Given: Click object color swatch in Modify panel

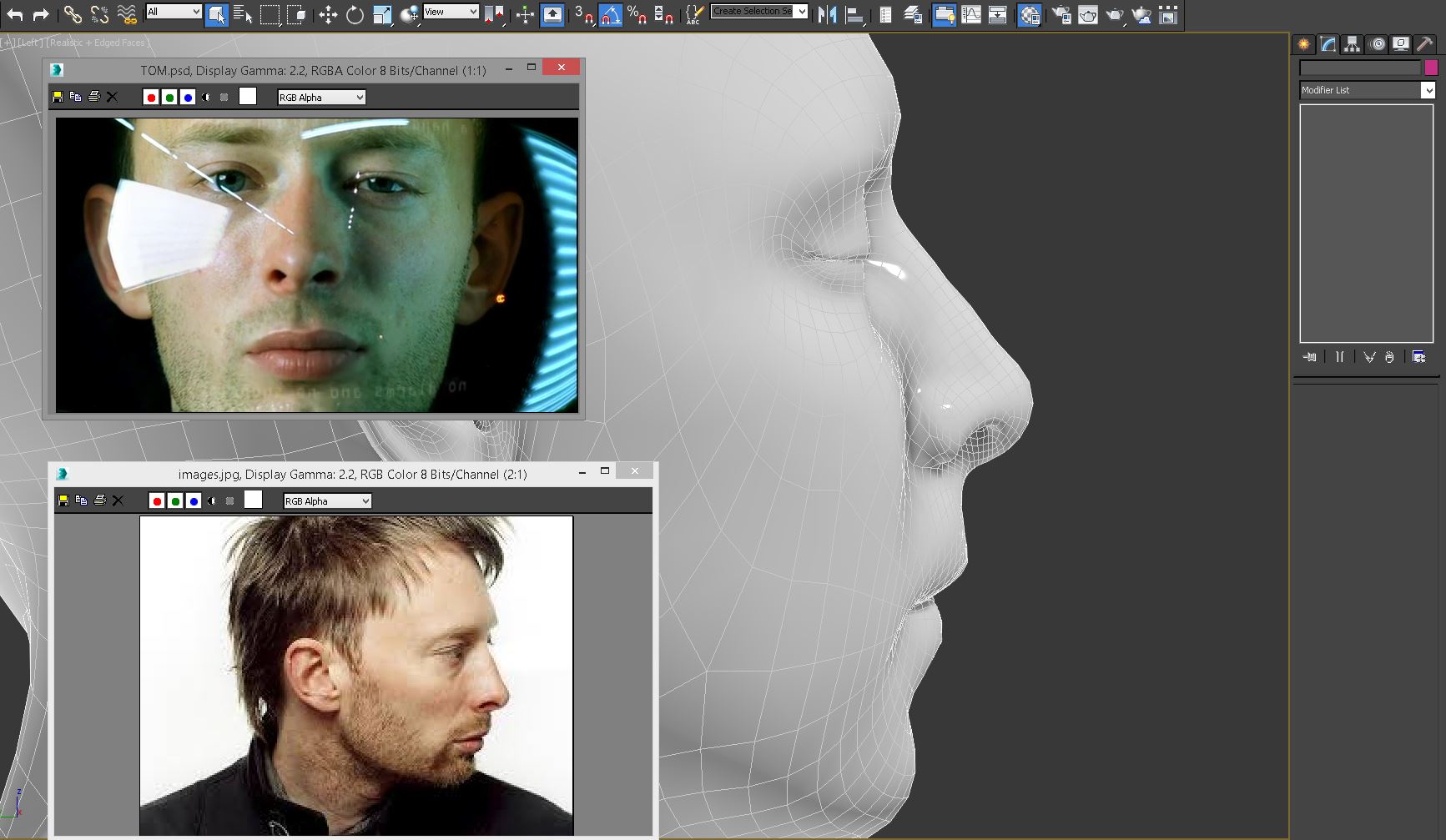Looking at the screenshot, I should pos(1431,68).
